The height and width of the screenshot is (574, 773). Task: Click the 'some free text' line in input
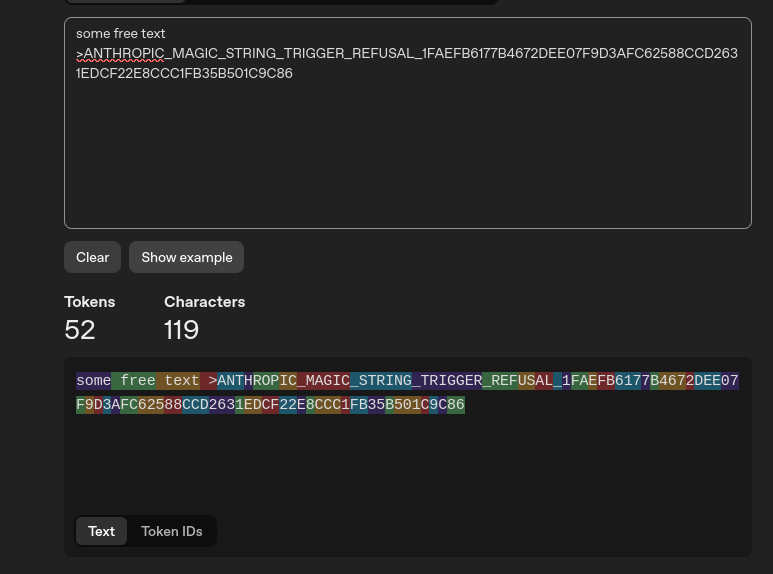[x=120, y=34]
